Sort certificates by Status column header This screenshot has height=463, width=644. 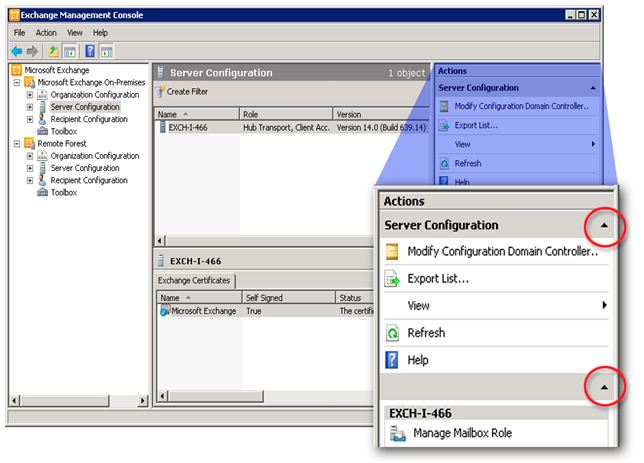355,298
